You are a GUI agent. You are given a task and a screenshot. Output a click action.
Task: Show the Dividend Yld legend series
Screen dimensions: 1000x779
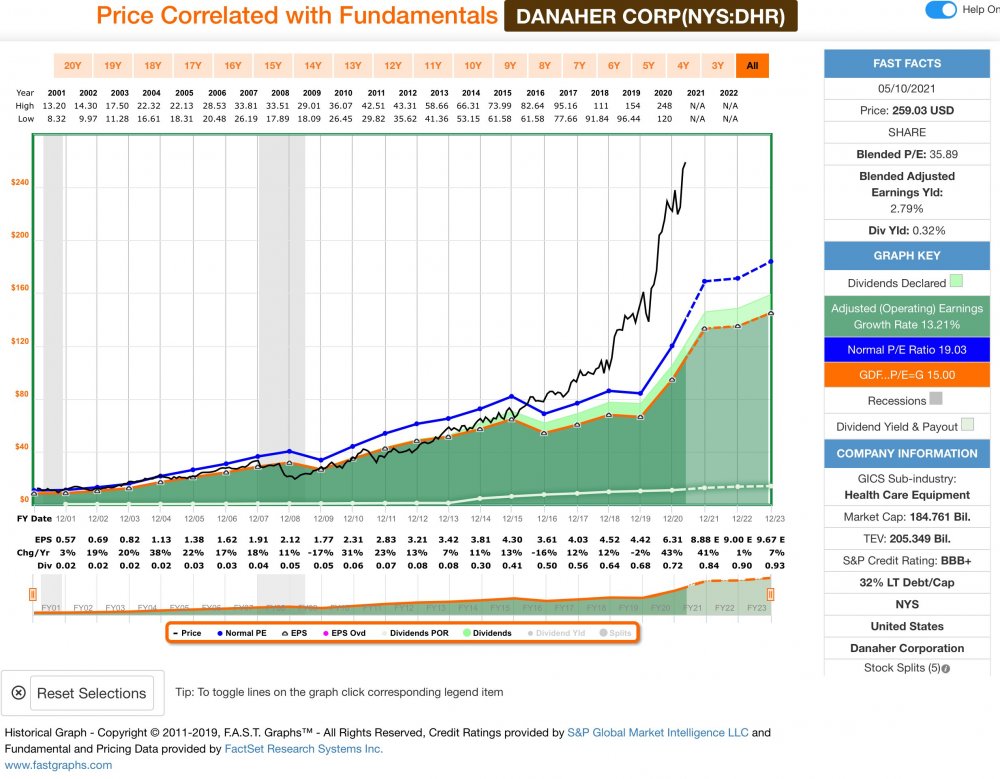click(558, 633)
